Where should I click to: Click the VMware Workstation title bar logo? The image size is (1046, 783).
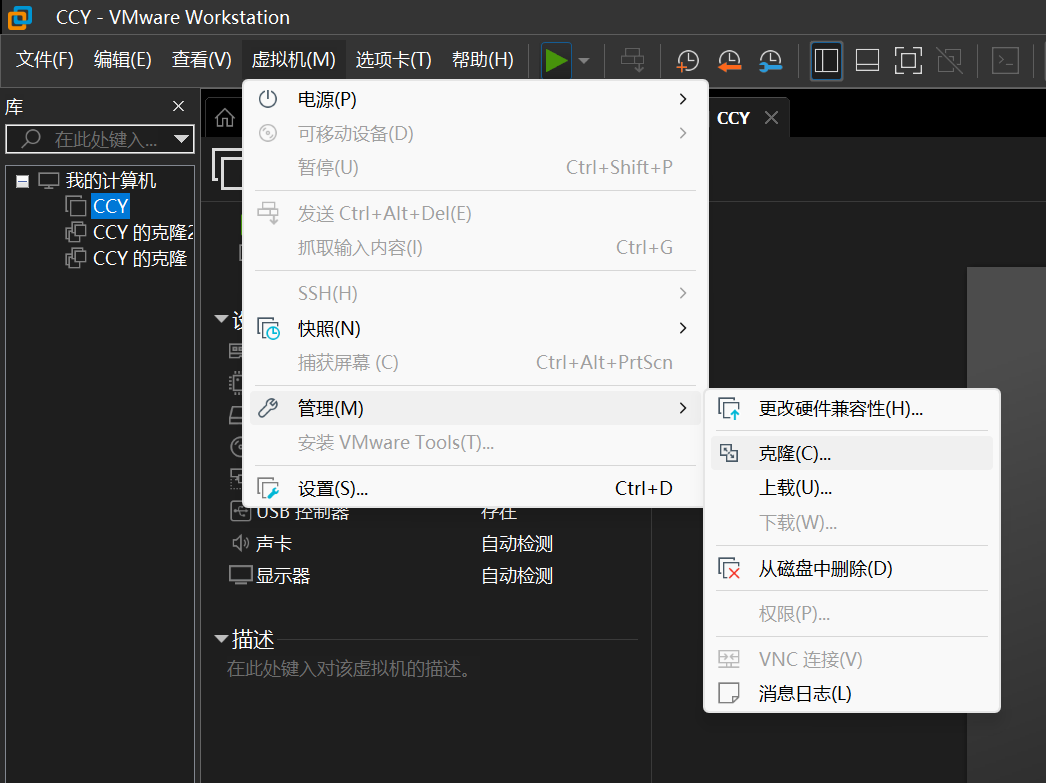(x=19, y=17)
